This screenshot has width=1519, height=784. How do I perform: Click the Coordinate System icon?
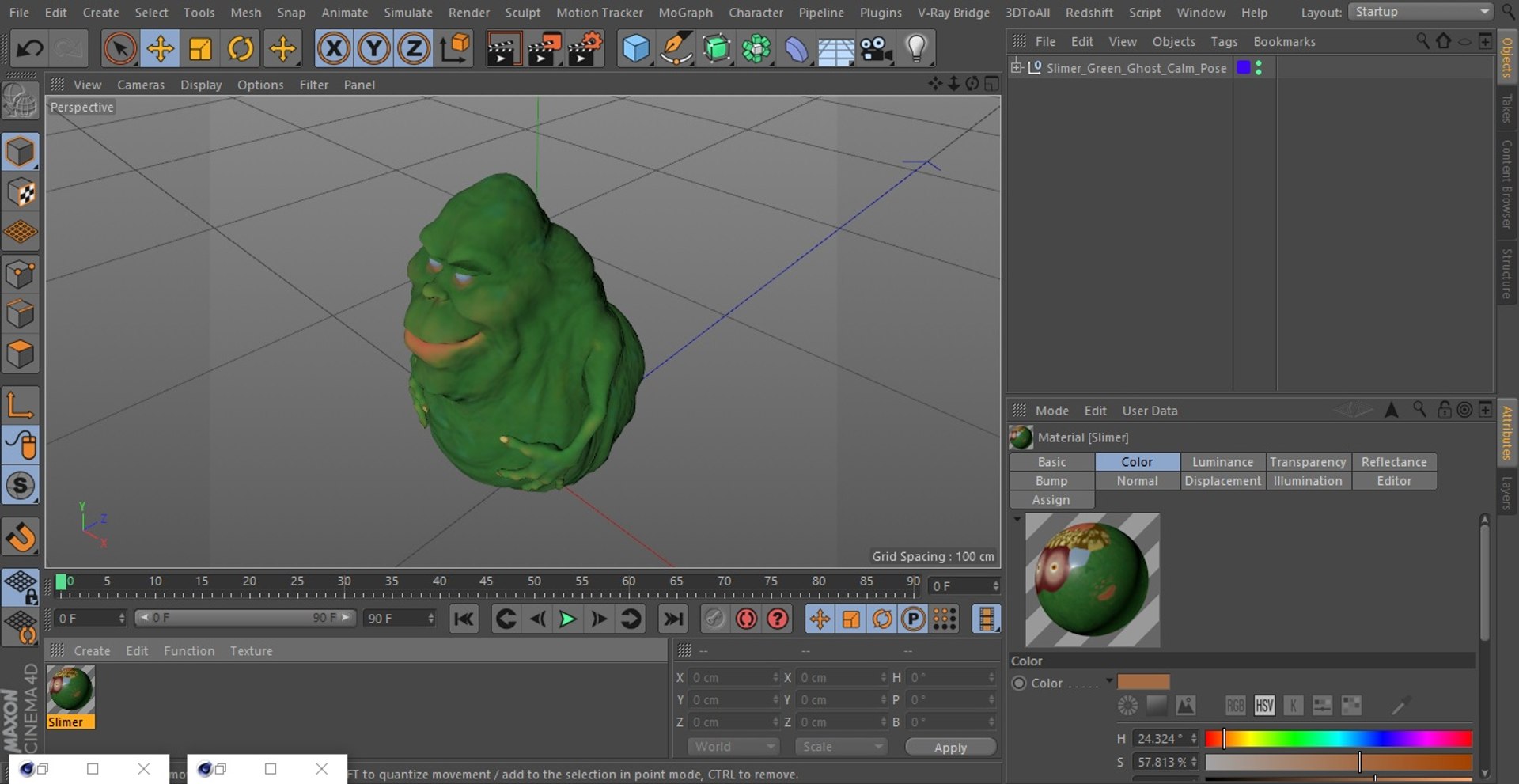(455, 49)
